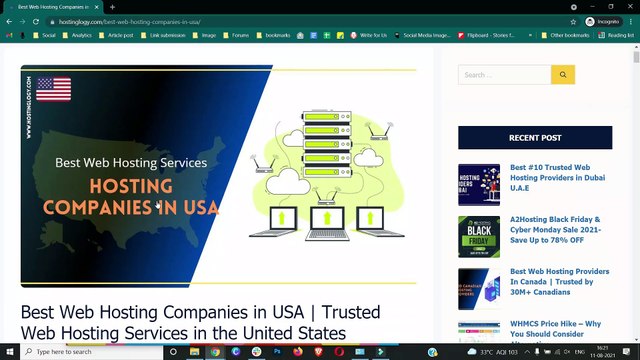640x360 pixels.
Task: Open Photoshop from the taskbar
Action: (x=277, y=351)
